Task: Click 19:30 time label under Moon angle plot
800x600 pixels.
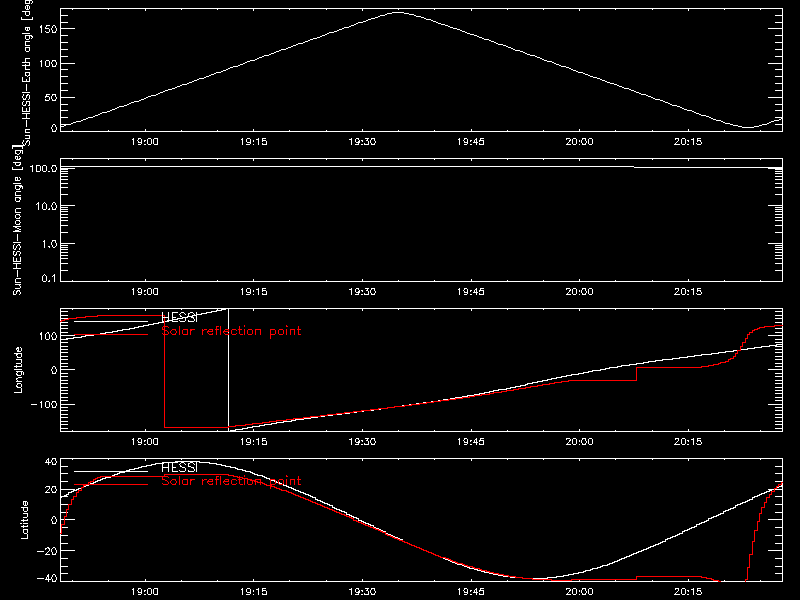Action: (x=362, y=292)
